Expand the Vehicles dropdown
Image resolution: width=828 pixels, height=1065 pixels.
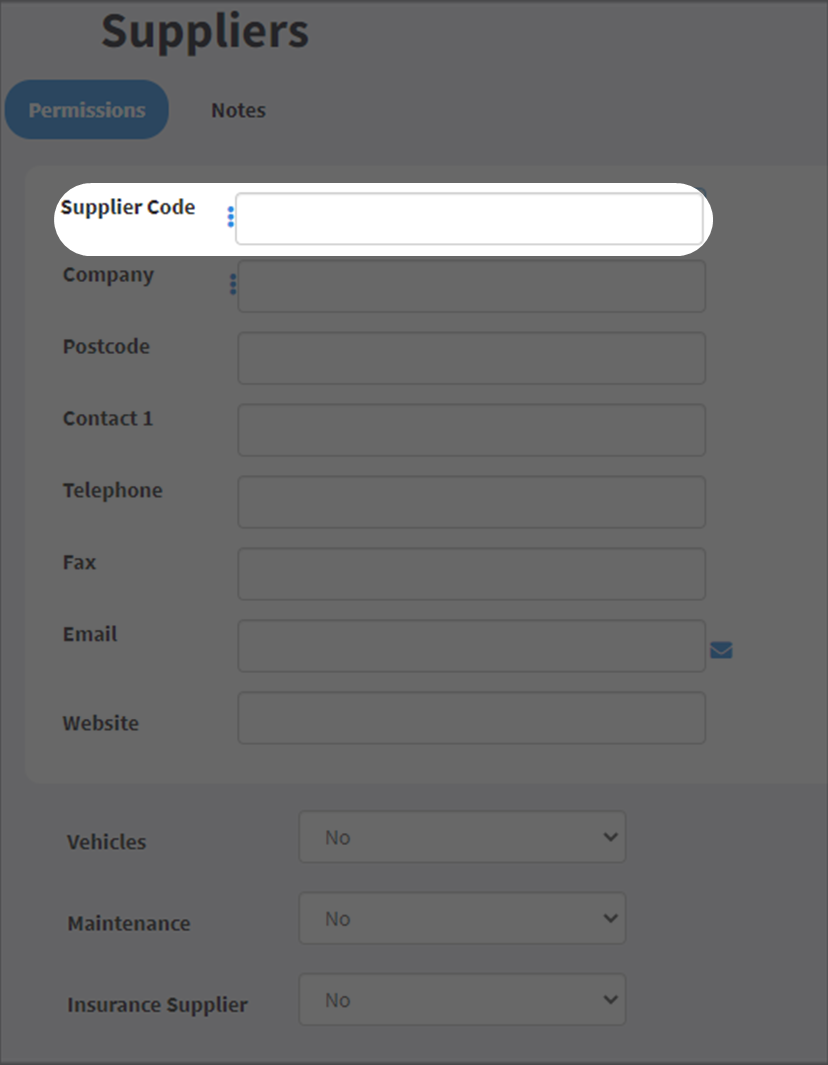tap(463, 837)
